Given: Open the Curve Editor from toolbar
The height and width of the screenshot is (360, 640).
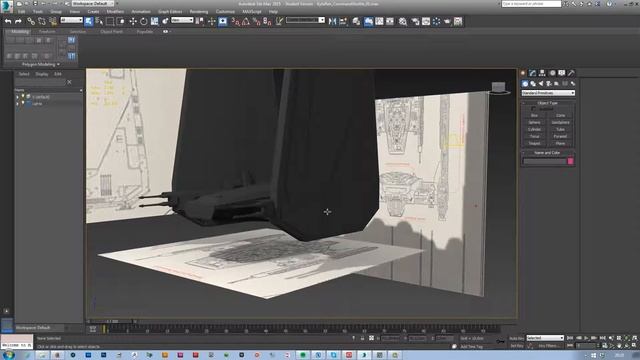Looking at the screenshot, I should pos(379,21).
